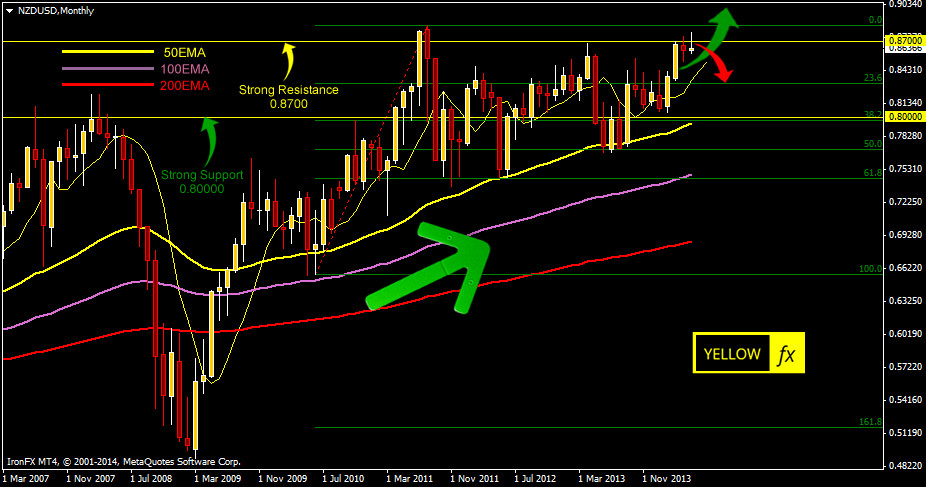The width and height of the screenshot is (926, 487).
Task: Select the 50EMA legend text
Action: point(184,50)
